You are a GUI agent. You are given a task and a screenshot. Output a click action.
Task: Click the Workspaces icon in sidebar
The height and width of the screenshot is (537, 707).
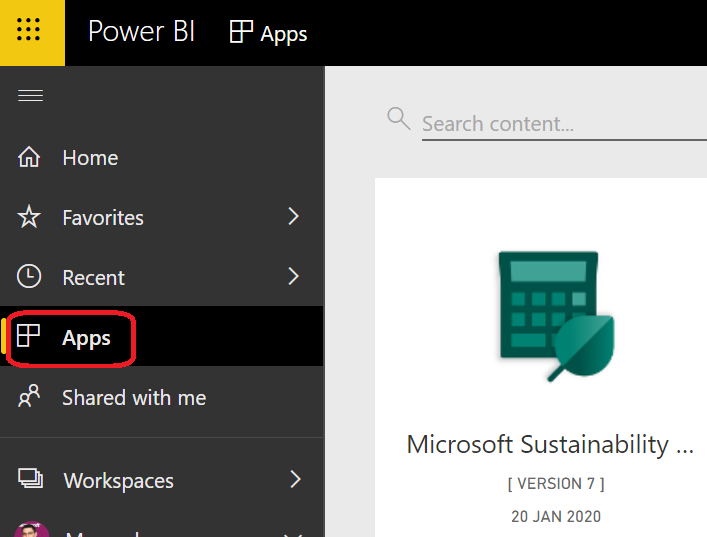30,480
